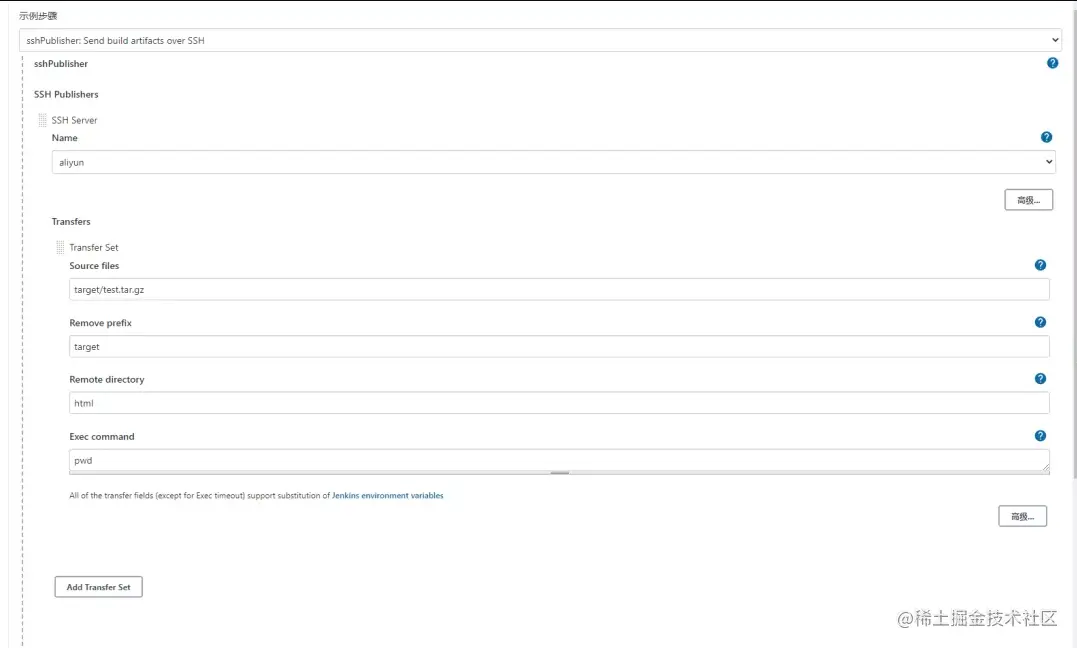Open the aliyun server Name dropdown

[x=554, y=162]
